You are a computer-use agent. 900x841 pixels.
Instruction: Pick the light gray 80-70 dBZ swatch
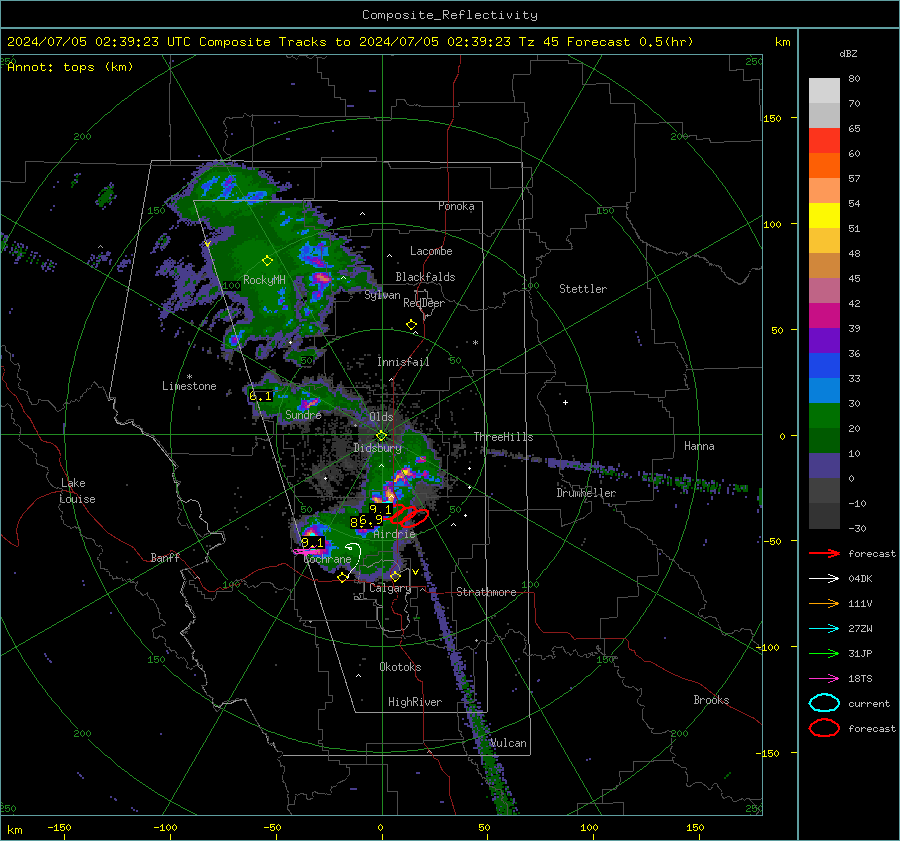(x=824, y=91)
